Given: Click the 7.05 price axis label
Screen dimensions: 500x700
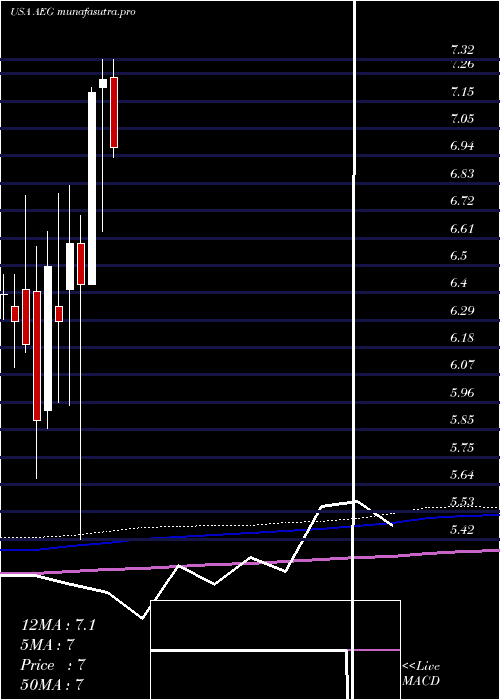Looking at the screenshot, I should click(x=462, y=119).
